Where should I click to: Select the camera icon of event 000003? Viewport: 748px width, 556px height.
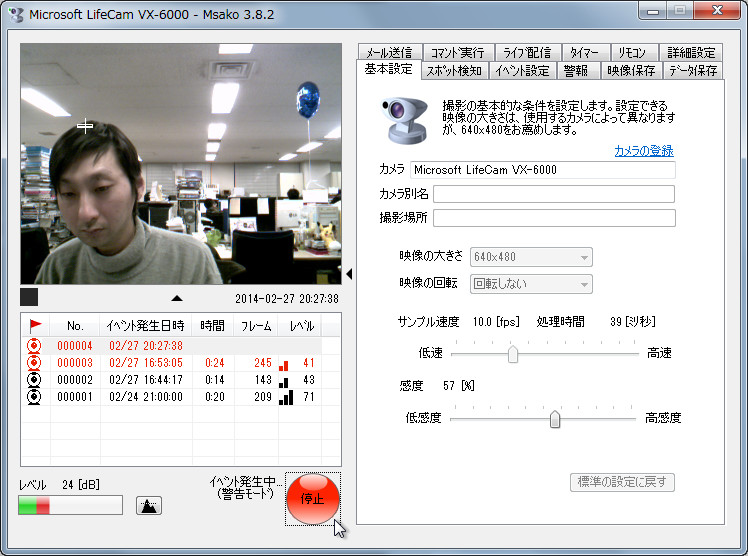click(x=34, y=363)
